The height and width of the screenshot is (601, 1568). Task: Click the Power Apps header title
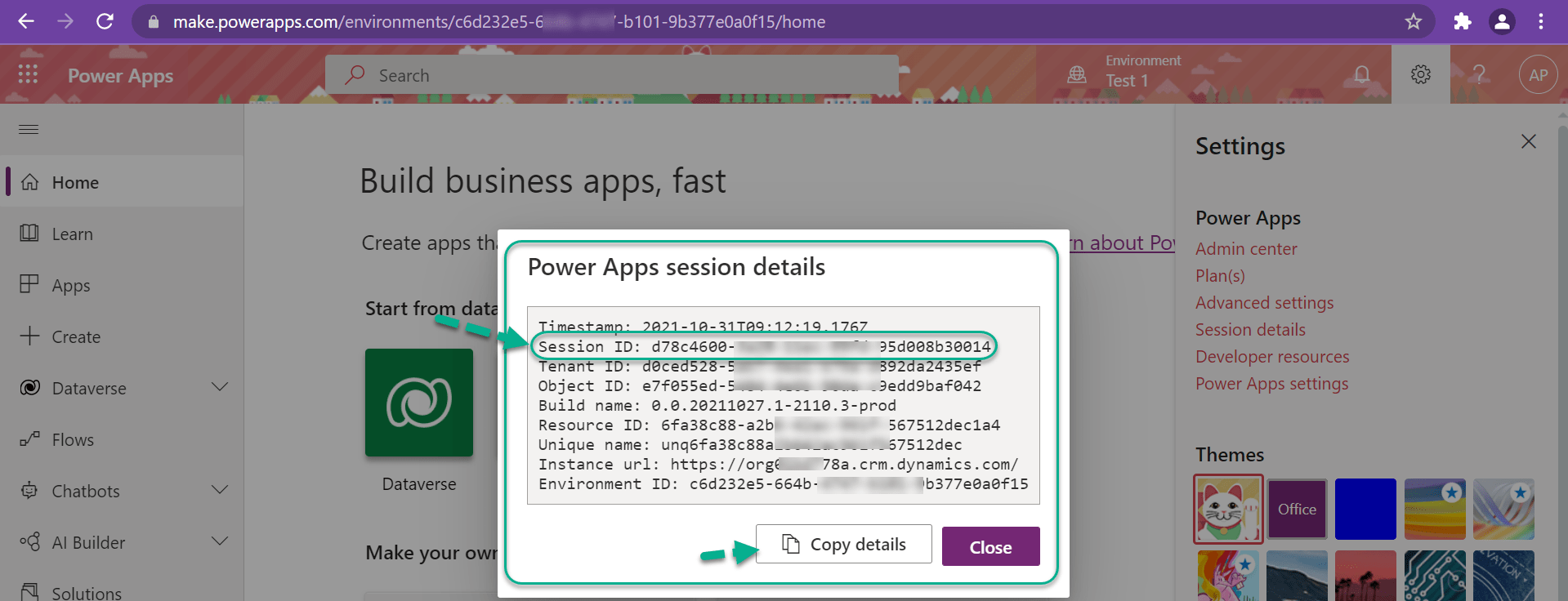(x=120, y=75)
